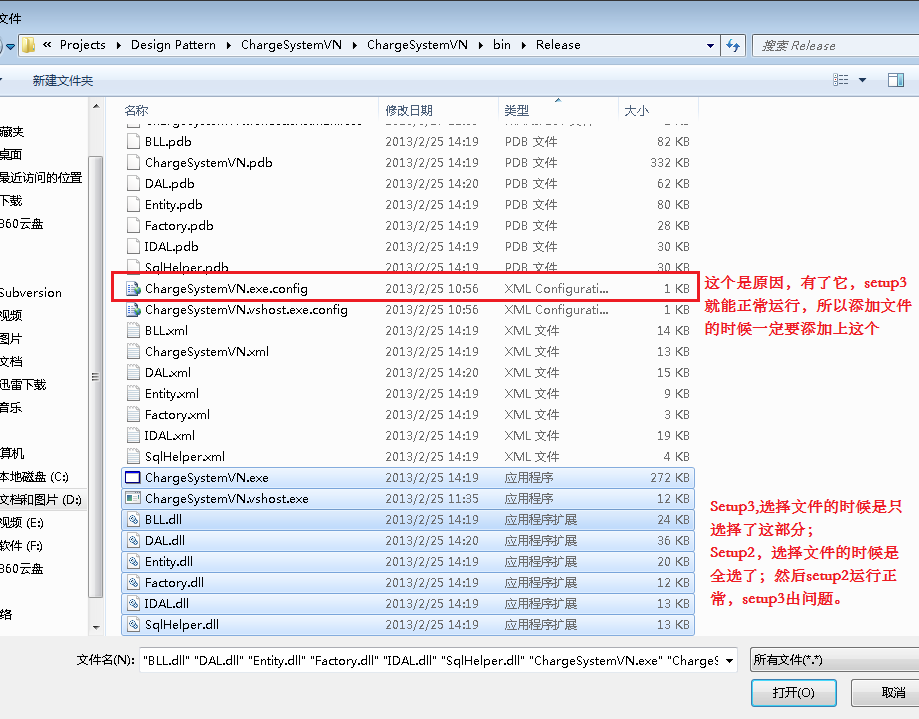Click the refresh button beside address bar

(x=733, y=45)
